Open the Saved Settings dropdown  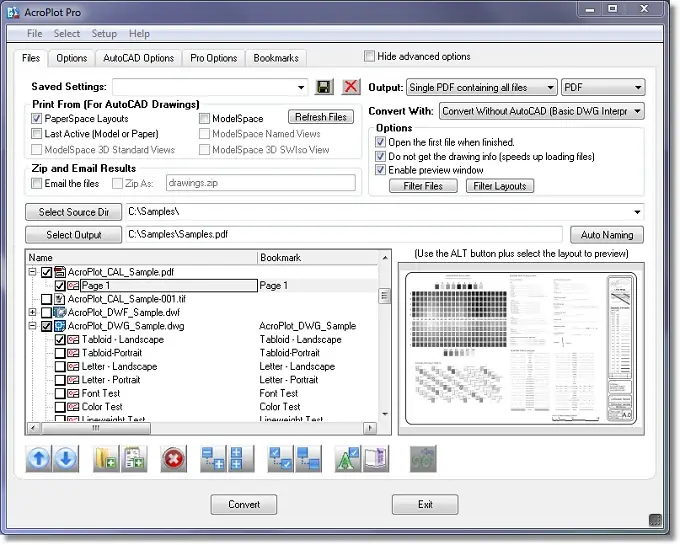pyautogui.click(x=301, y=87)
